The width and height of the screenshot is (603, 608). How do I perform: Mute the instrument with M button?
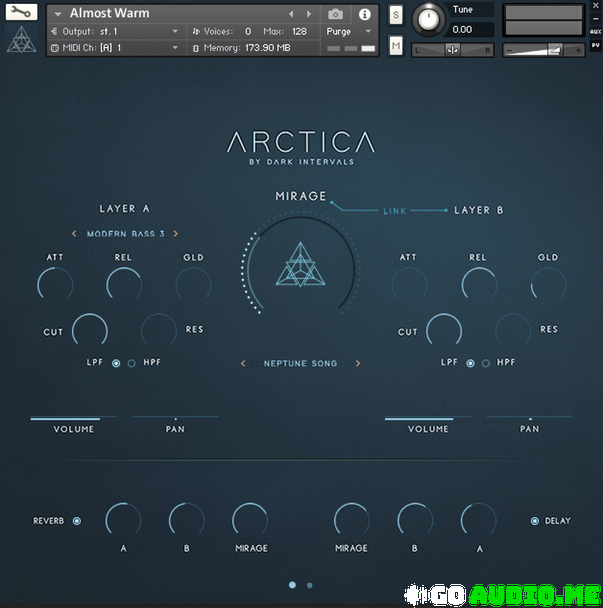[x=396, y=45]
